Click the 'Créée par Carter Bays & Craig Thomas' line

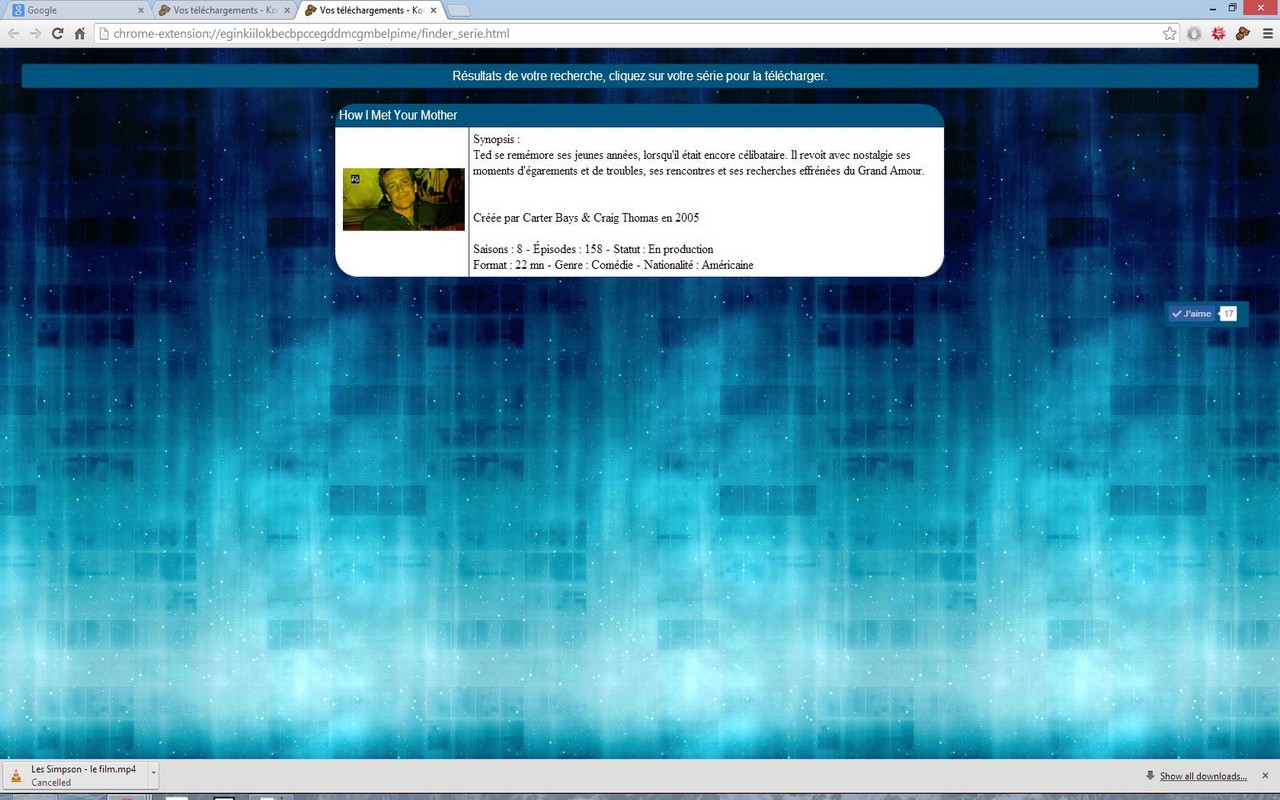pyautogui.click(x=586, y=218)
